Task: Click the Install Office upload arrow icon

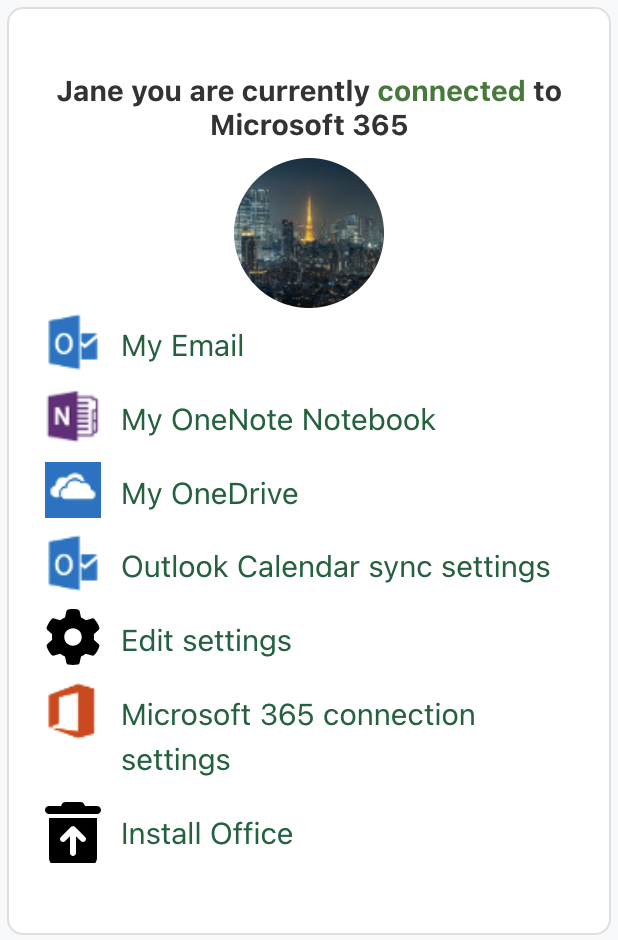Action: [x=73, y=833]
